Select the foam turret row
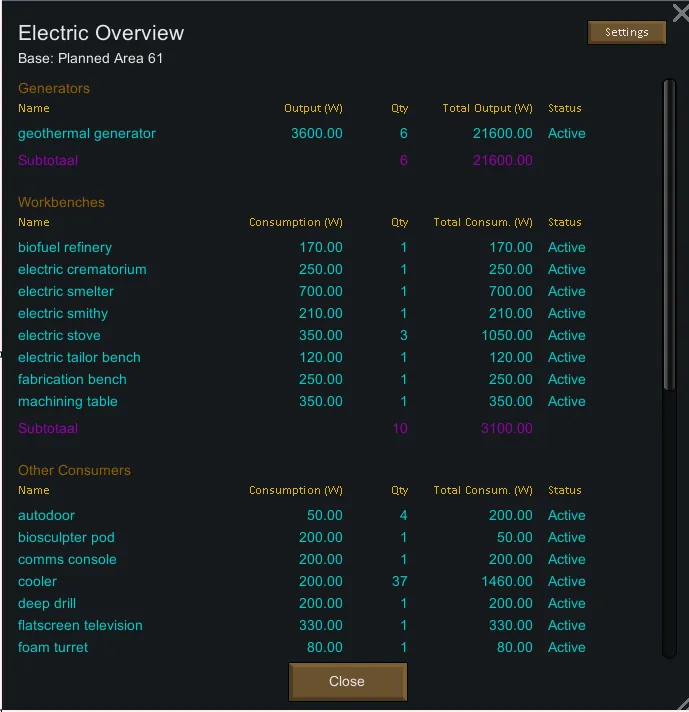 [x=53, y=648]
